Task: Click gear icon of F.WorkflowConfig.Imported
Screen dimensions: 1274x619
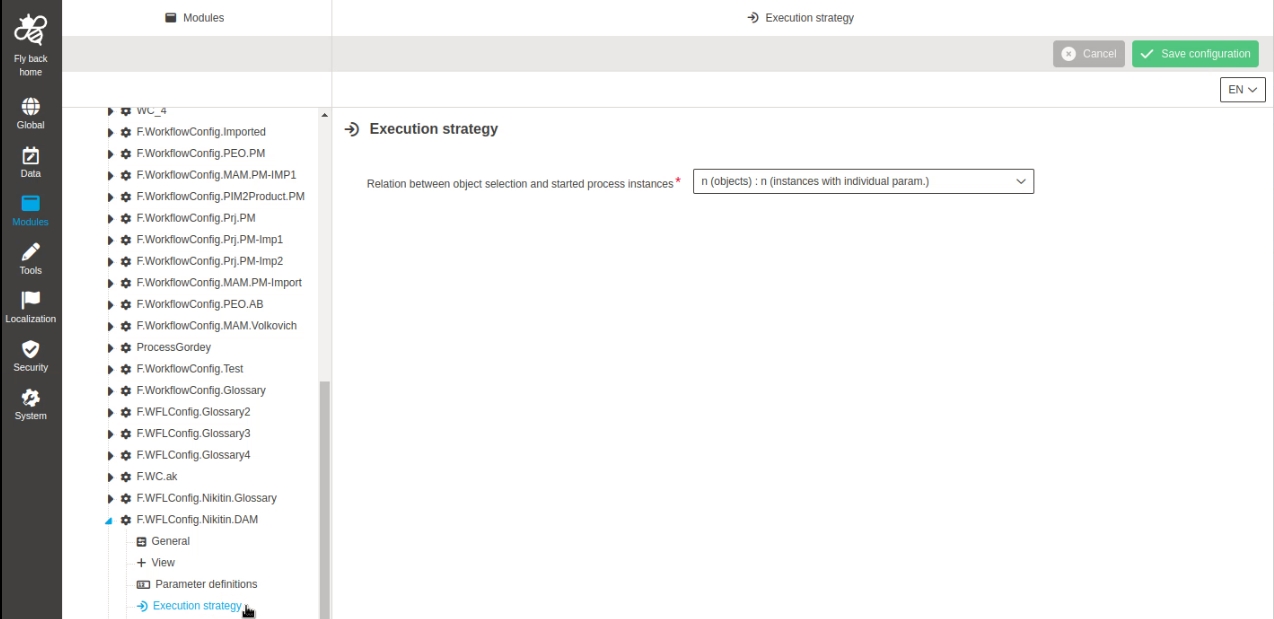Action: (126, 132)
